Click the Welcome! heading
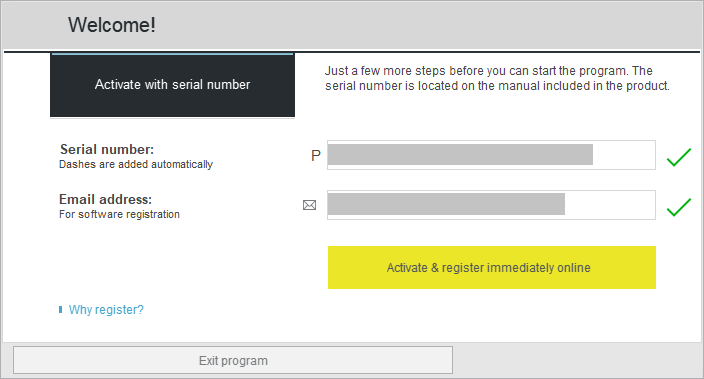The image size is (704, 379). point(112,25)
